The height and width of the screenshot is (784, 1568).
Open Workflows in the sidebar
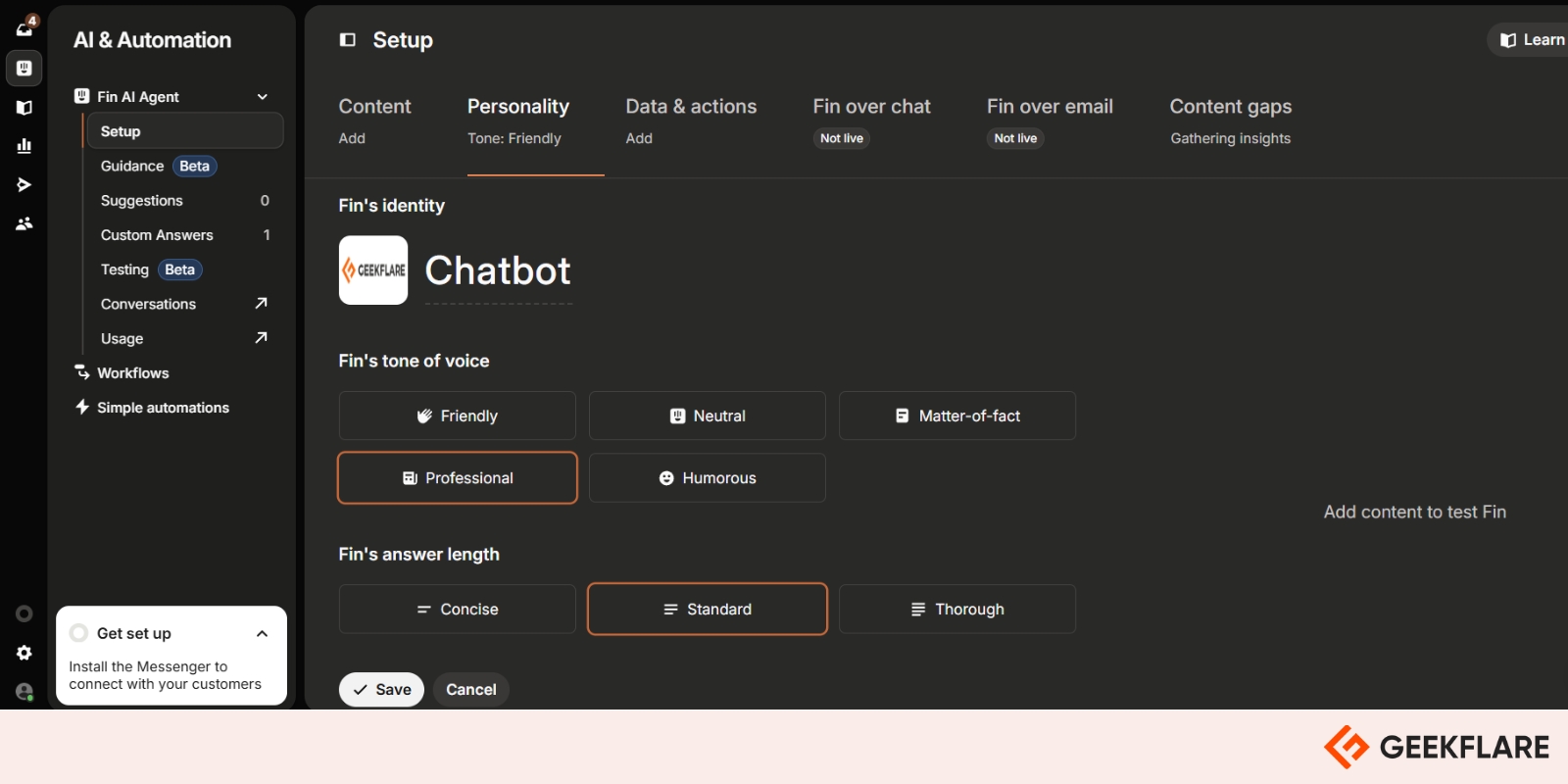(132, 373)
